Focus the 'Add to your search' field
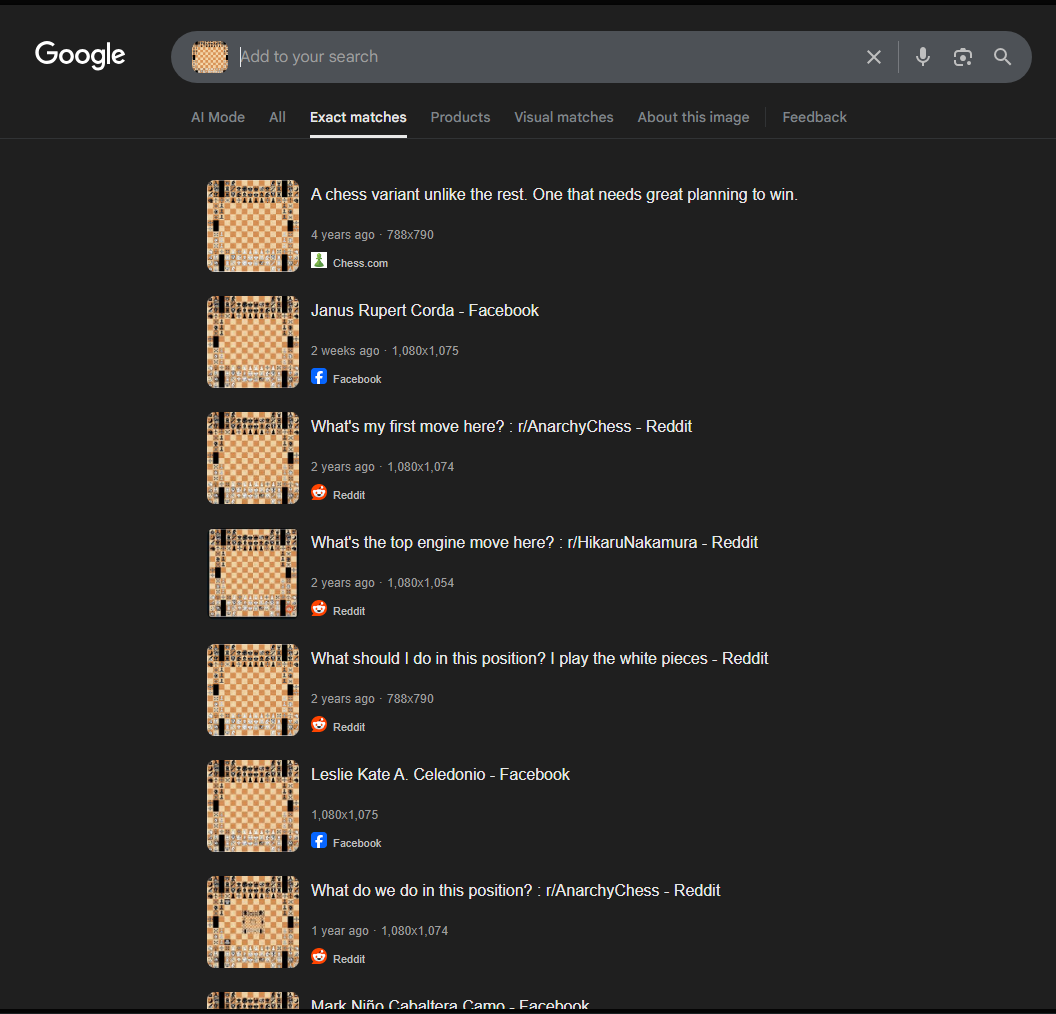The width and height of the screenshot is (1056, 1014). 540,57
